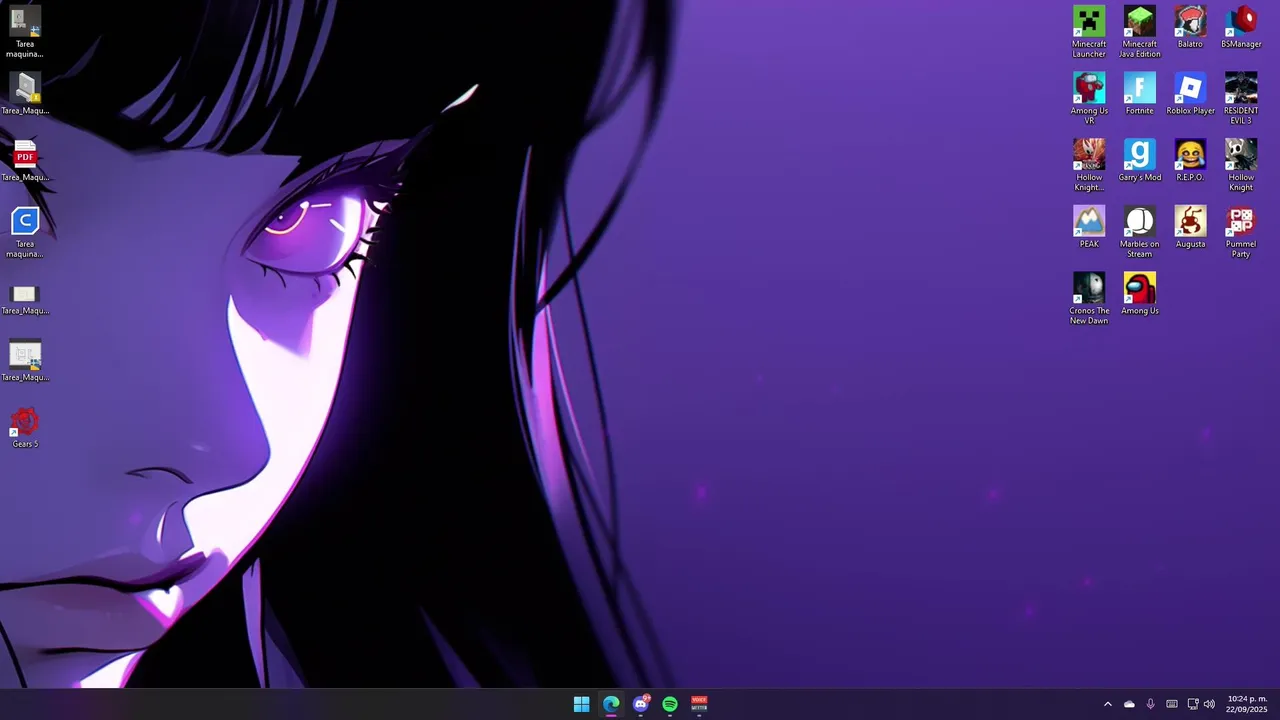This screenshot has width=1280, height=720.
Task: Select the PEAK desktop icon
Action: tap(1089, 228)
